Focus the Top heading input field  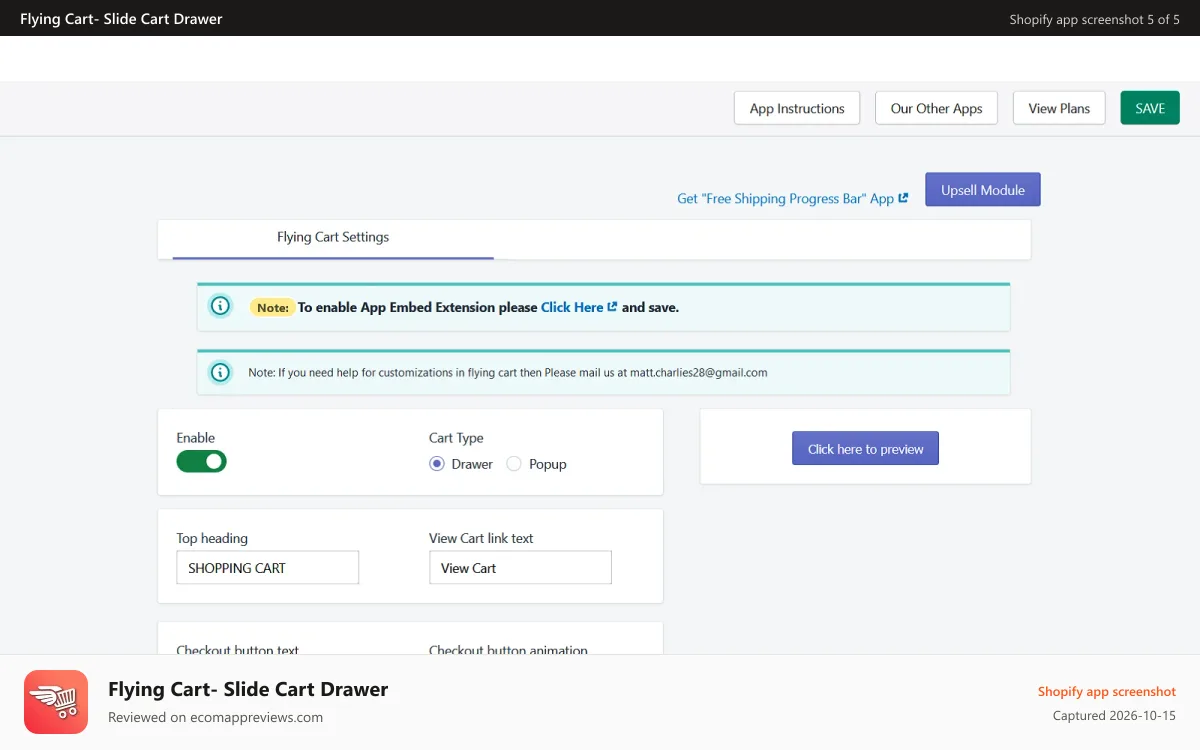click(x=268, y=568)
